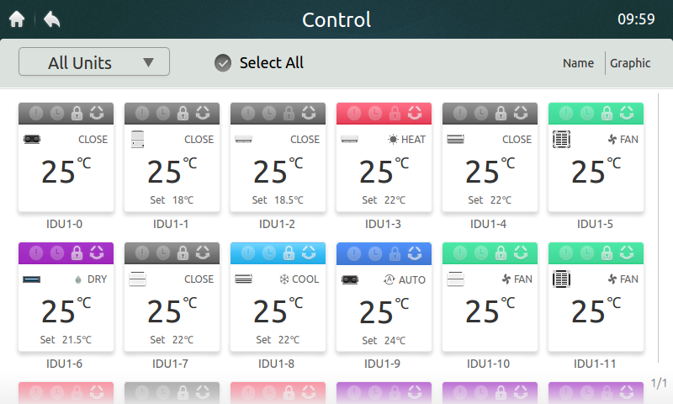Click the cool snowflake icon on IDU1-8
The width and height of the screenshot is (673, 404).
(283, 280)
